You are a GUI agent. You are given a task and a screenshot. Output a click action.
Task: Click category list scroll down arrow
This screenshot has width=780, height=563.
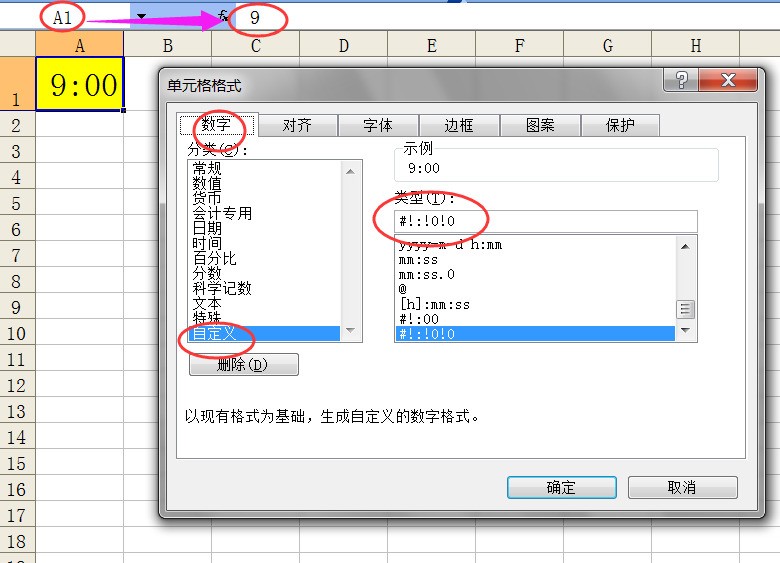pyautogui.click(x=350, y=331)
